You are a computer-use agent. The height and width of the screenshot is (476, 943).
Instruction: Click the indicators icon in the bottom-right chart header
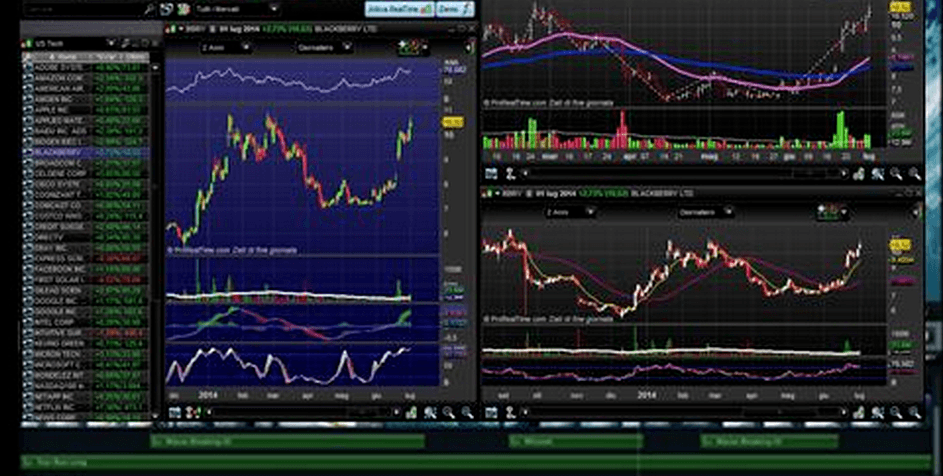click(x=834, y=212)
